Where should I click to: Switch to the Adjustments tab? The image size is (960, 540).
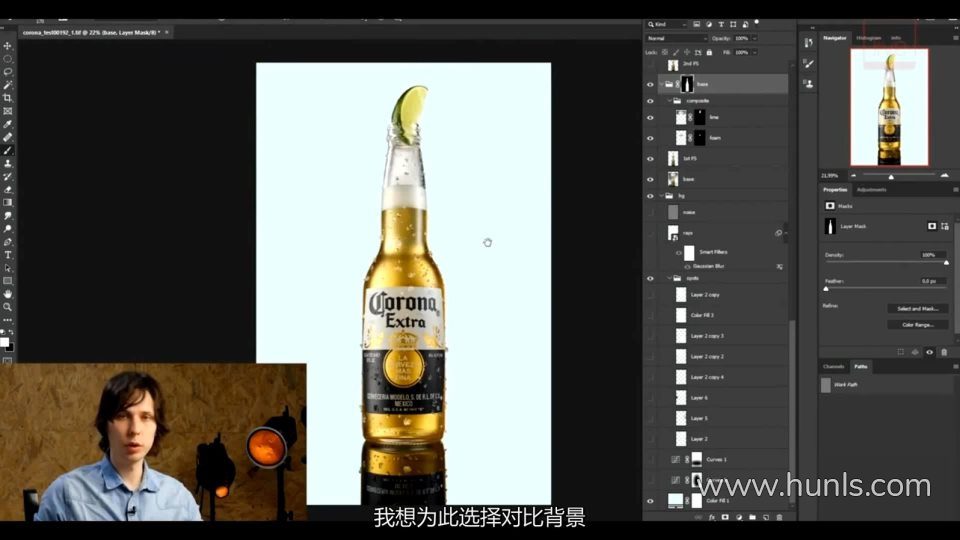pyautogui.click(x=871, y=190)
